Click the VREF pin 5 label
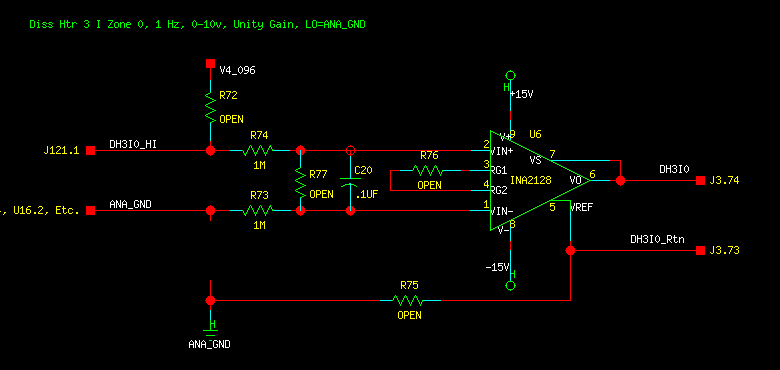 coord(581,207)
